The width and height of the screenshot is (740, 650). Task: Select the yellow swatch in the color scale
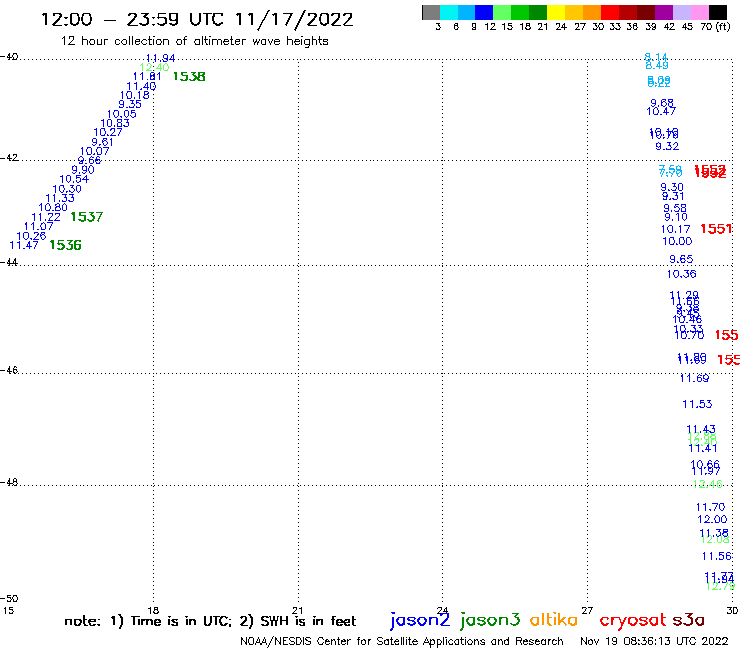click(x=556, y=12)
